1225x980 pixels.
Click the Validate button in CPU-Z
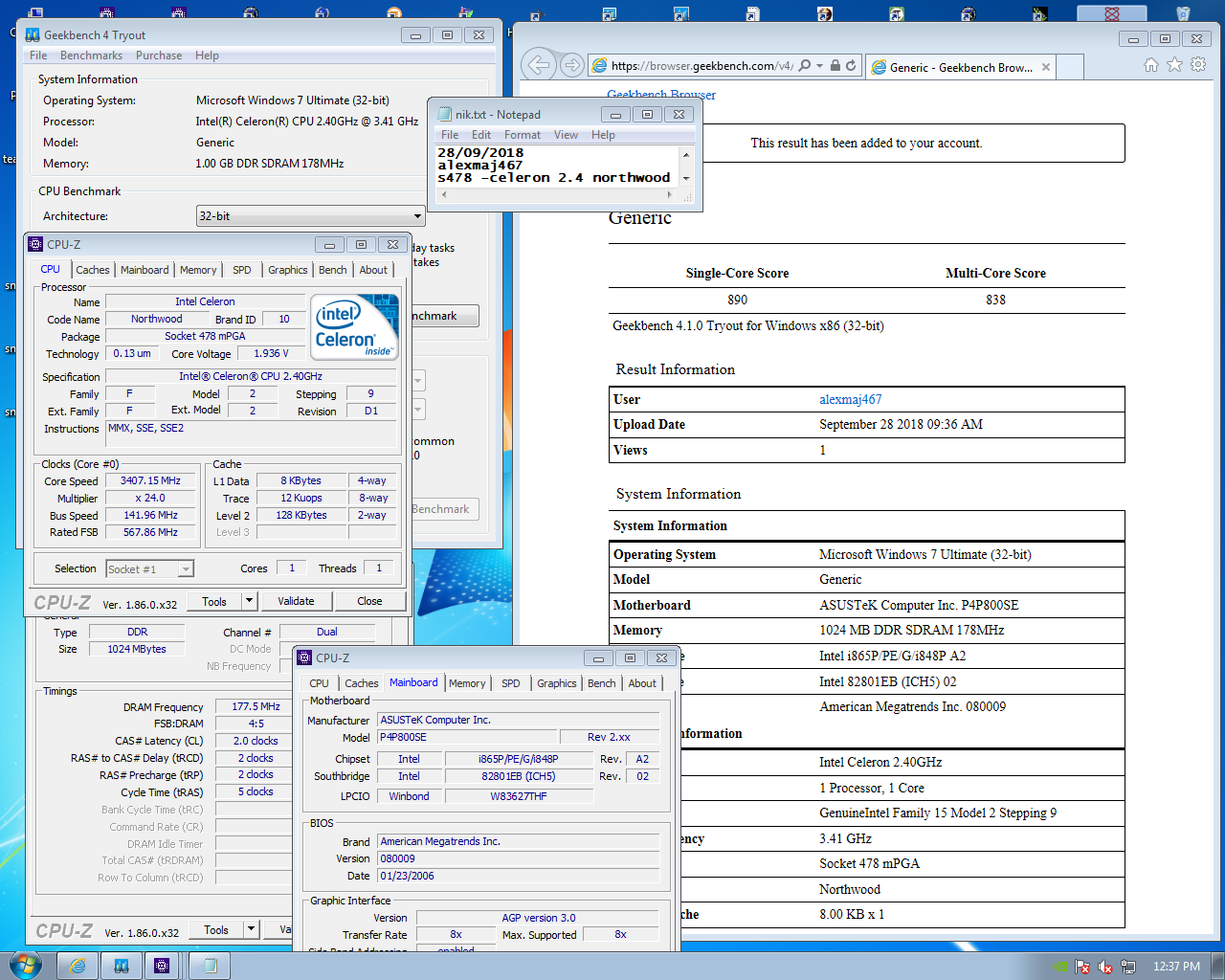point(296,601)
